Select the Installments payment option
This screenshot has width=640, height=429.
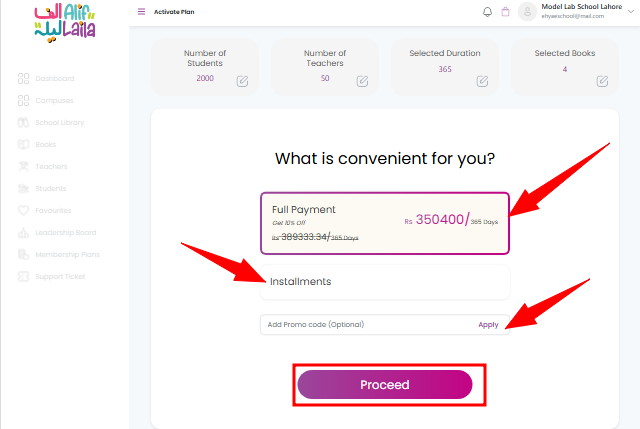[x=385, y=282]
